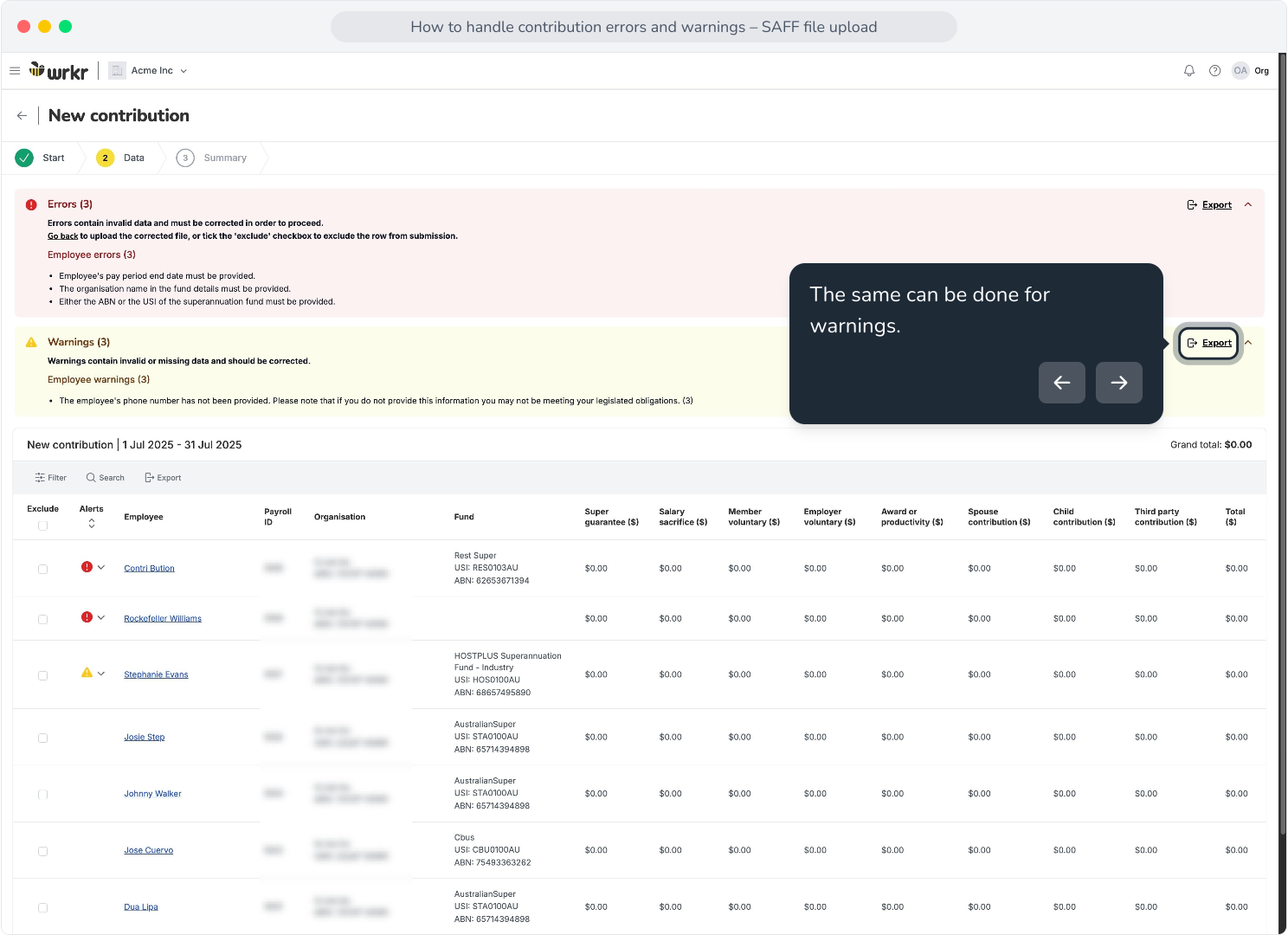
Task: Open the hamburger navigation menu
Action: (15, 71)
